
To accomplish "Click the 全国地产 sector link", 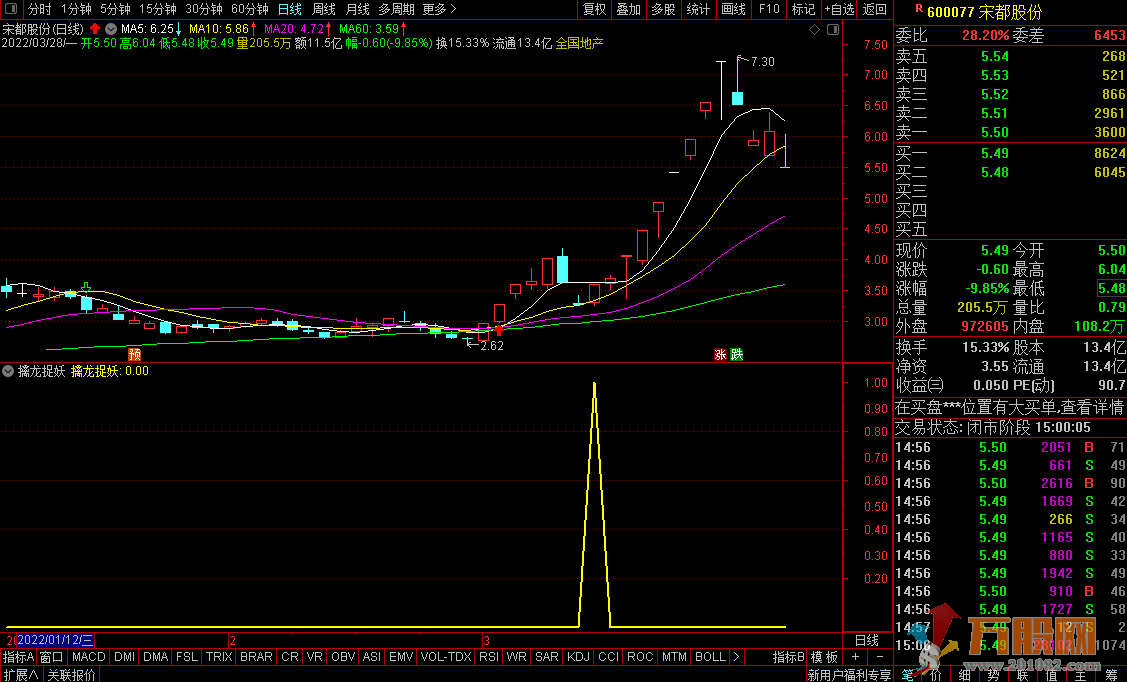I will (579, 43).
